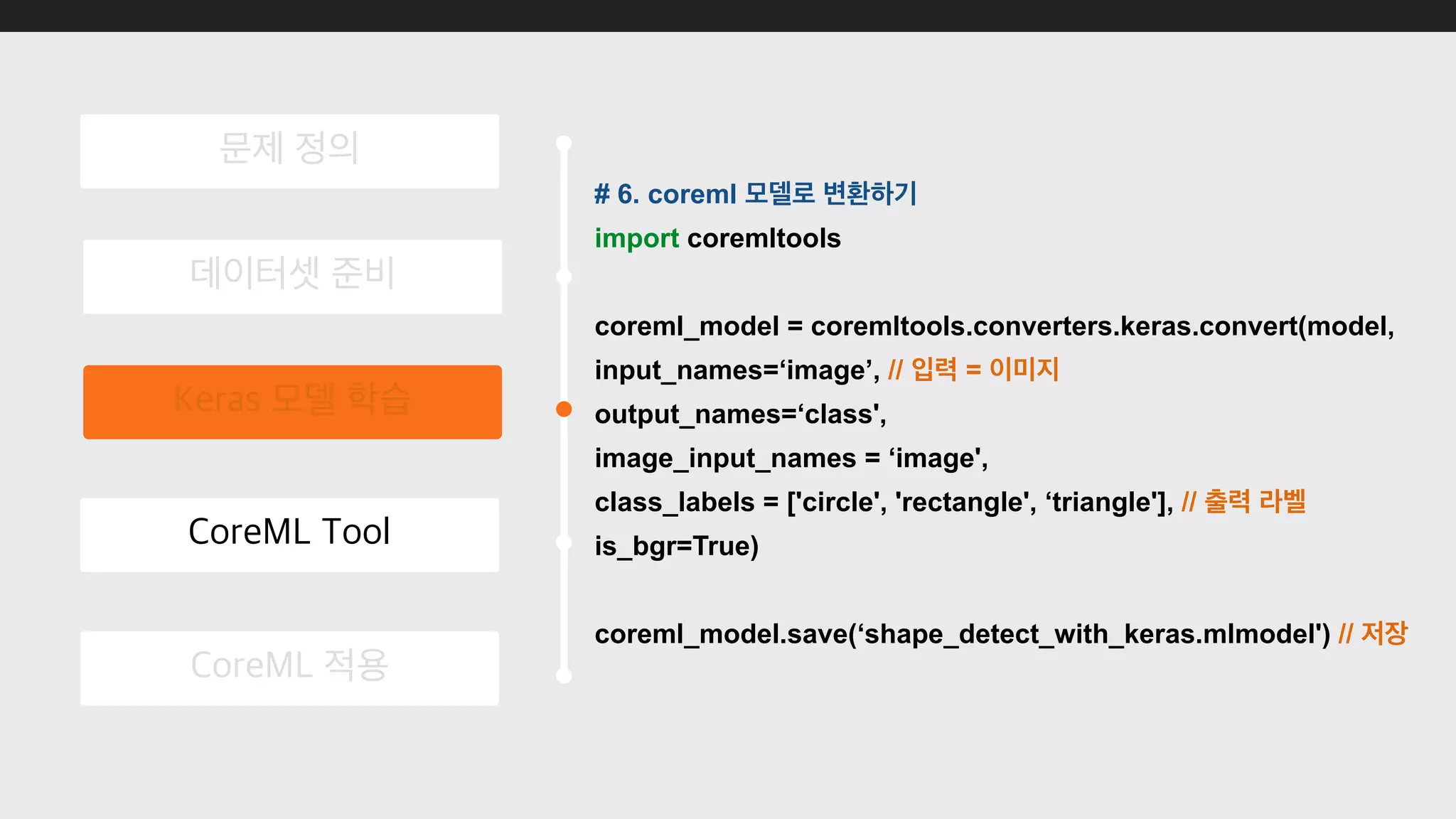This screenshot has width=1456, height=819.
Task: Click the code "input_names='image',"
Action: coord(737,370)
